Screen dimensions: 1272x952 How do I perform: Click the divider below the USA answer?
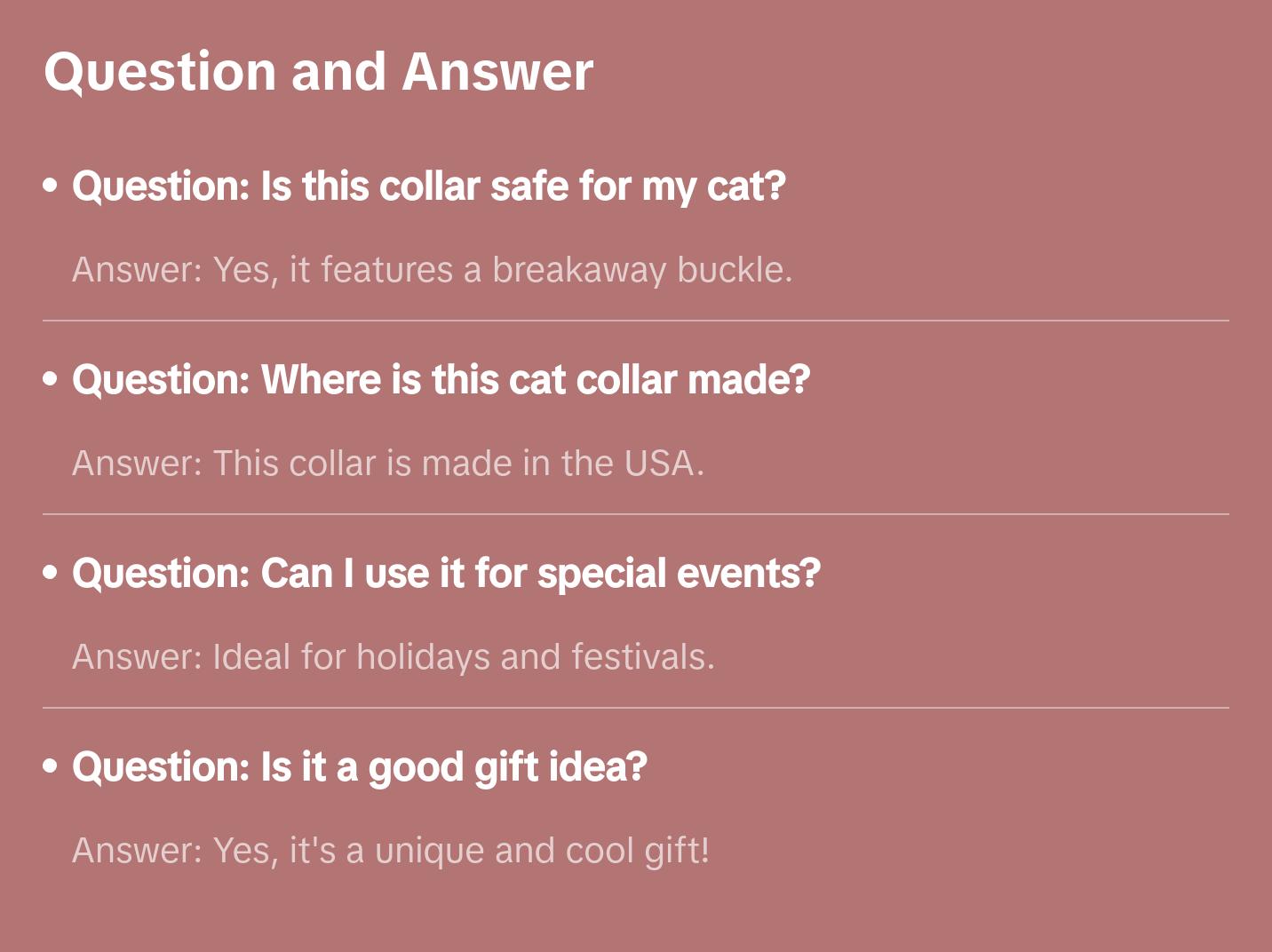636,514
